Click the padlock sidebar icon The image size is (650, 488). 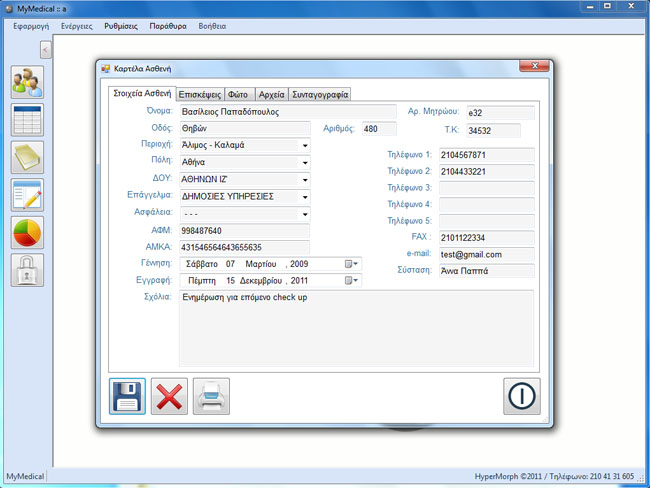(x=27, y=270)
